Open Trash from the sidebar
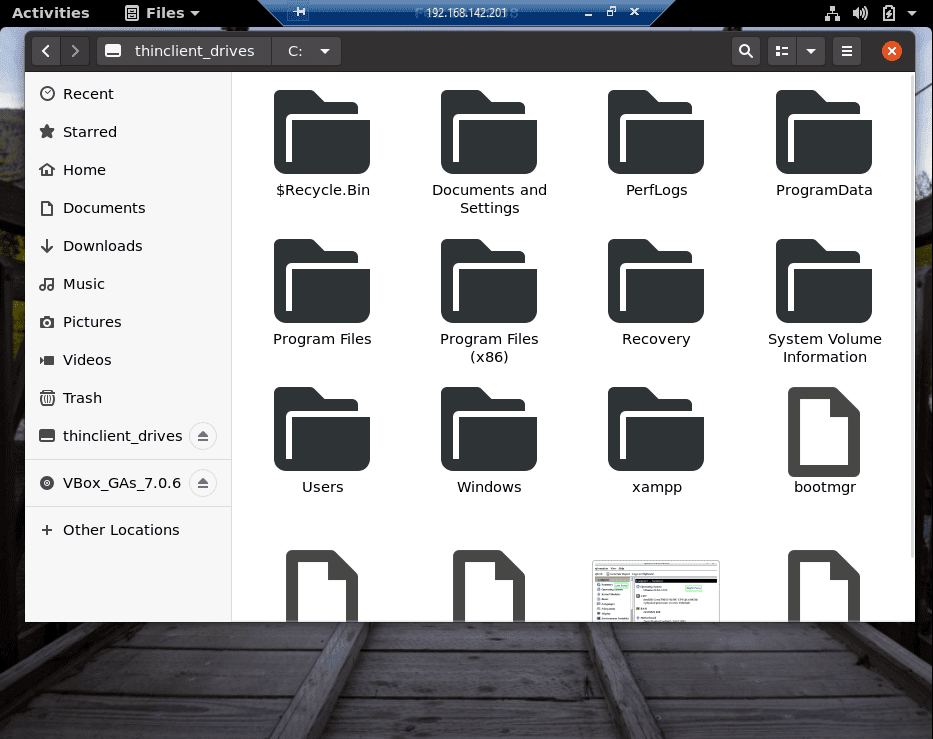This screenshot has height=739, width=933. (83, 397)
